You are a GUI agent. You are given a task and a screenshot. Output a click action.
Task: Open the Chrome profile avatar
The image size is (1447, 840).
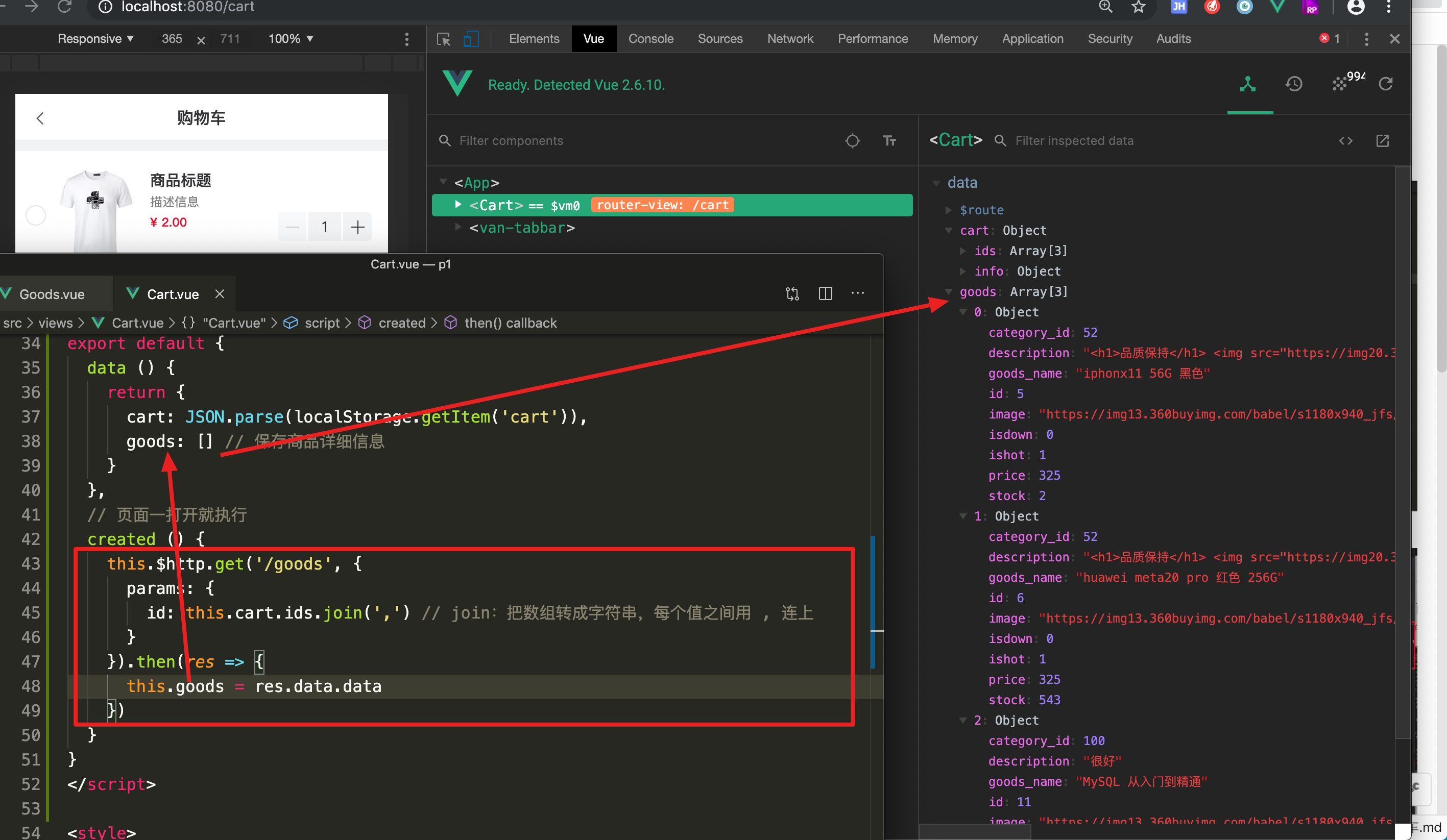pyautogui.click(x=1356, y=7)
